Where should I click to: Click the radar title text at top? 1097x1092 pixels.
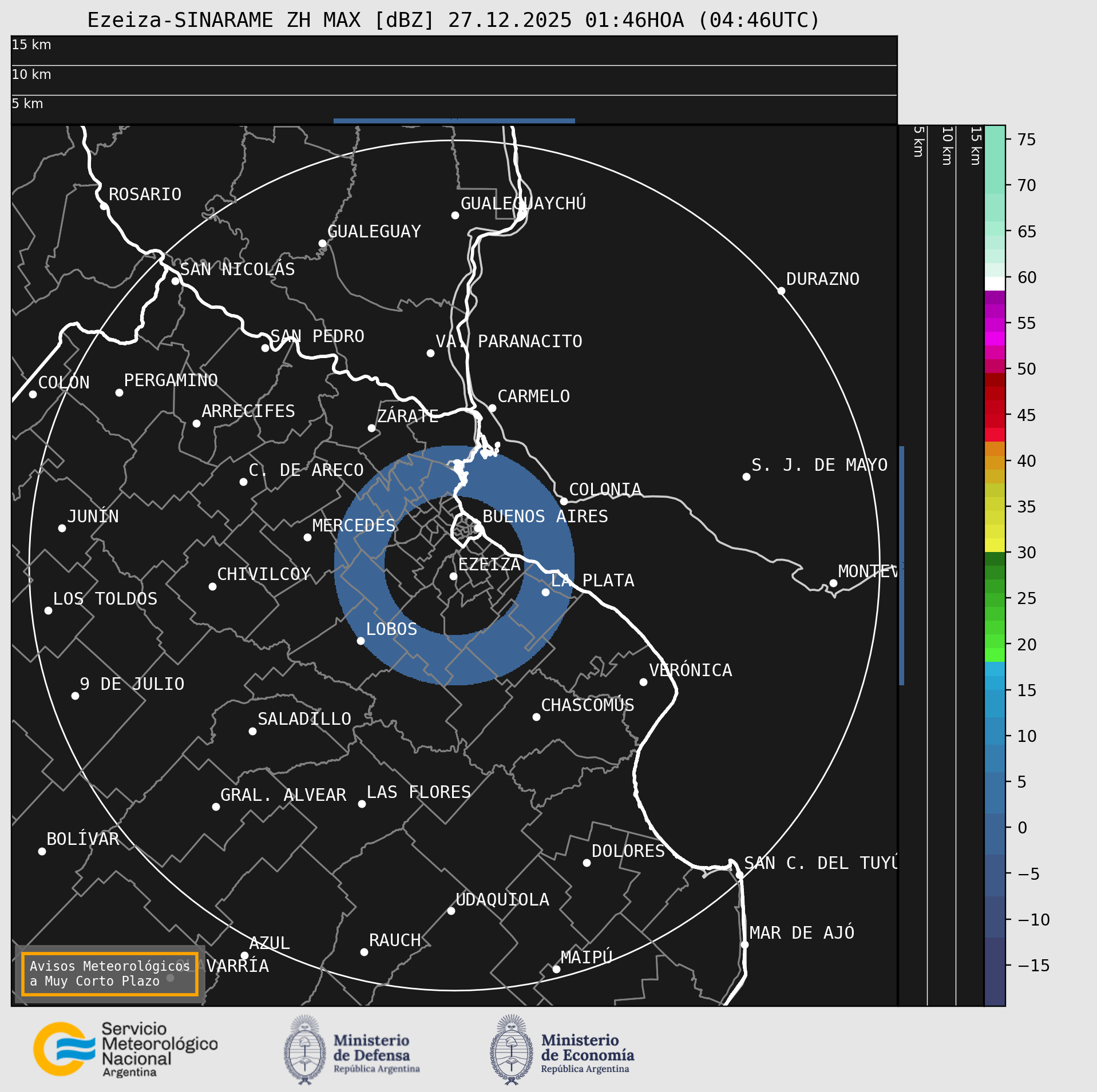[x=453, y=20]
